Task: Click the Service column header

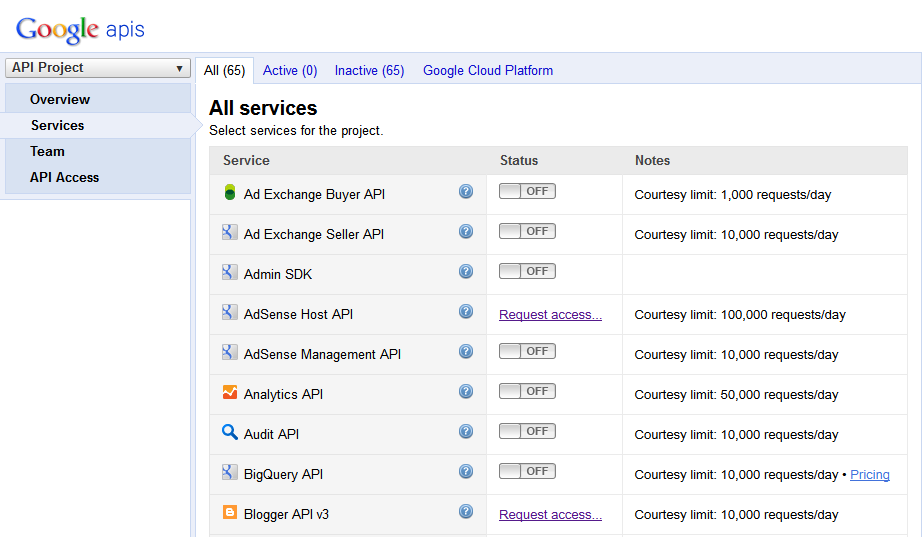Action: pos(246,161)
